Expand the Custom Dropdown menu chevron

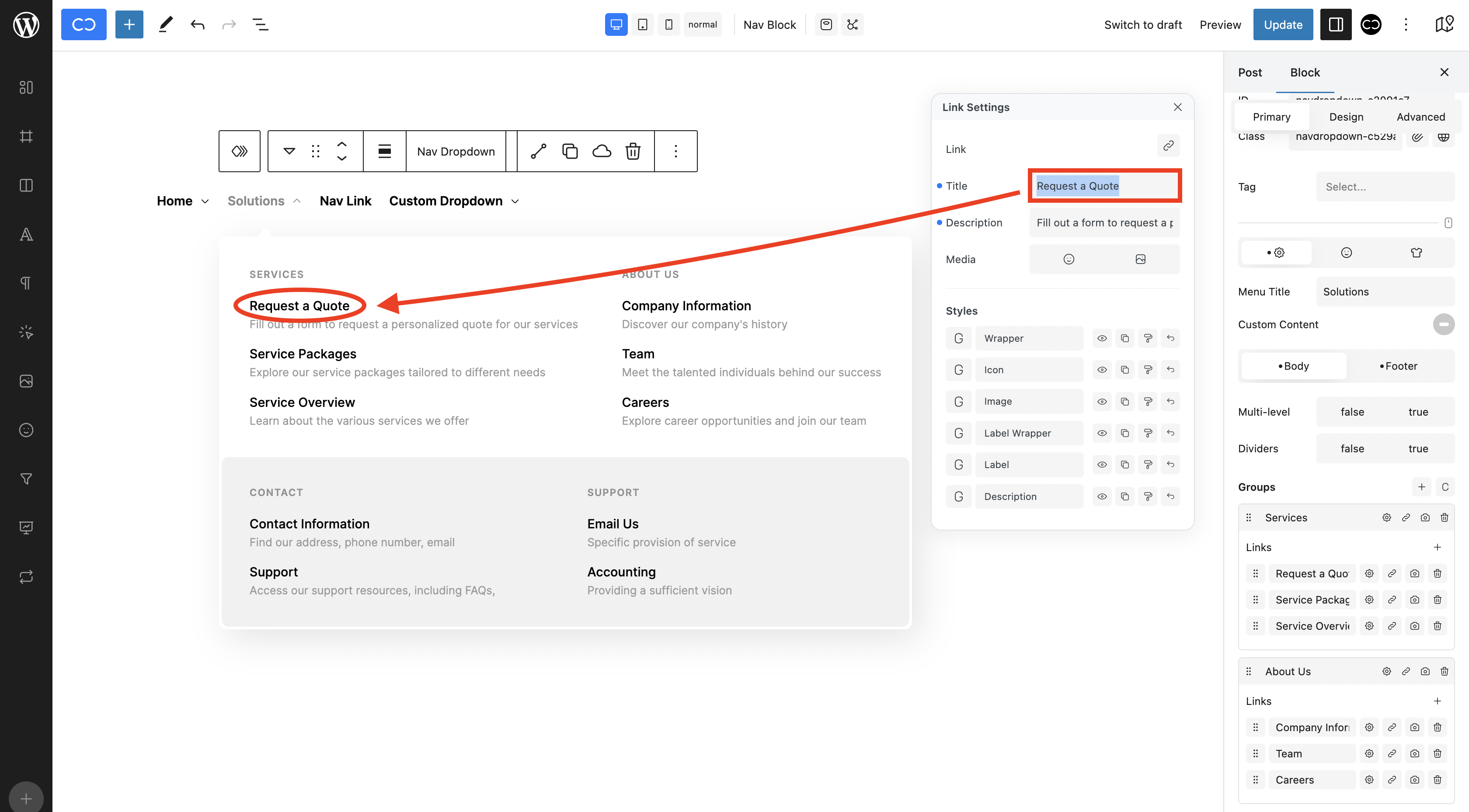coord(515,201)
